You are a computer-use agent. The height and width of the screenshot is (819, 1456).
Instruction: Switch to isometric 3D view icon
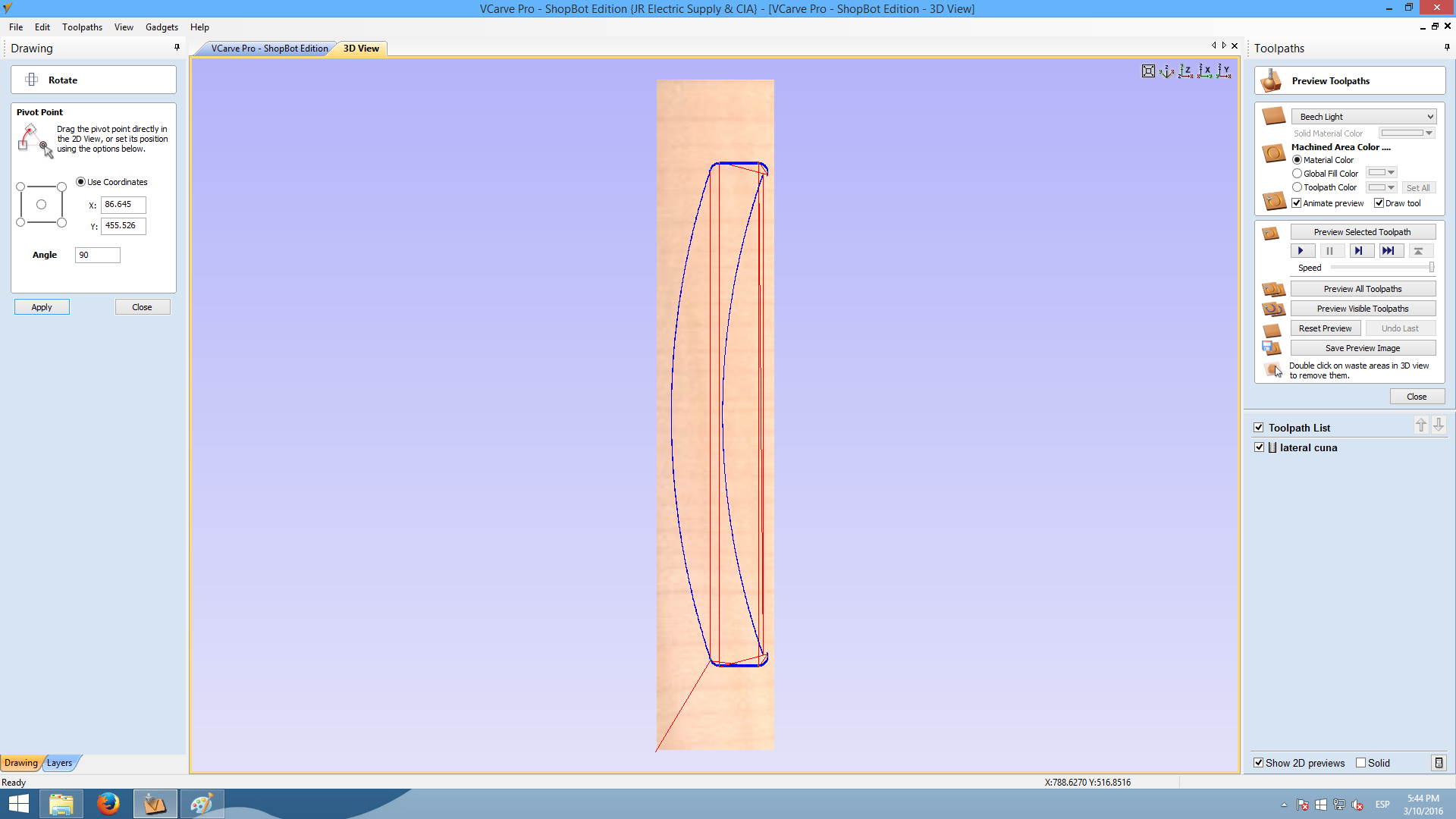pyautogui.click(x=1167, y=71)
